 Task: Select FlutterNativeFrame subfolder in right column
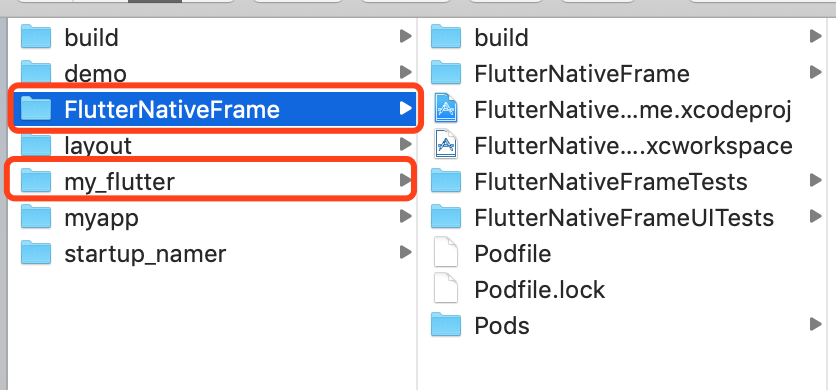(x=626, y=73)
